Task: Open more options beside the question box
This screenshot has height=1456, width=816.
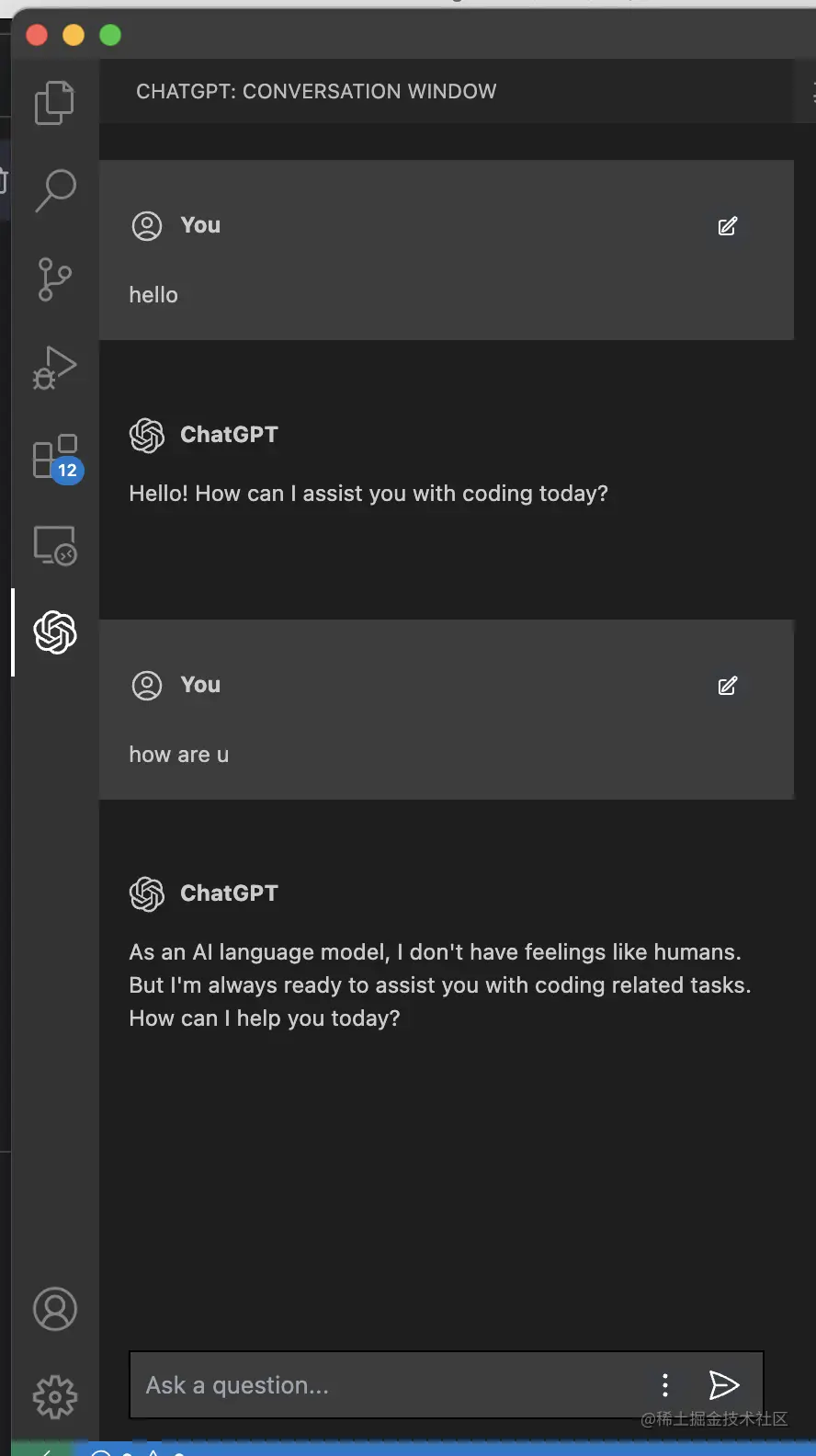Action: (x=665, y=1385)
